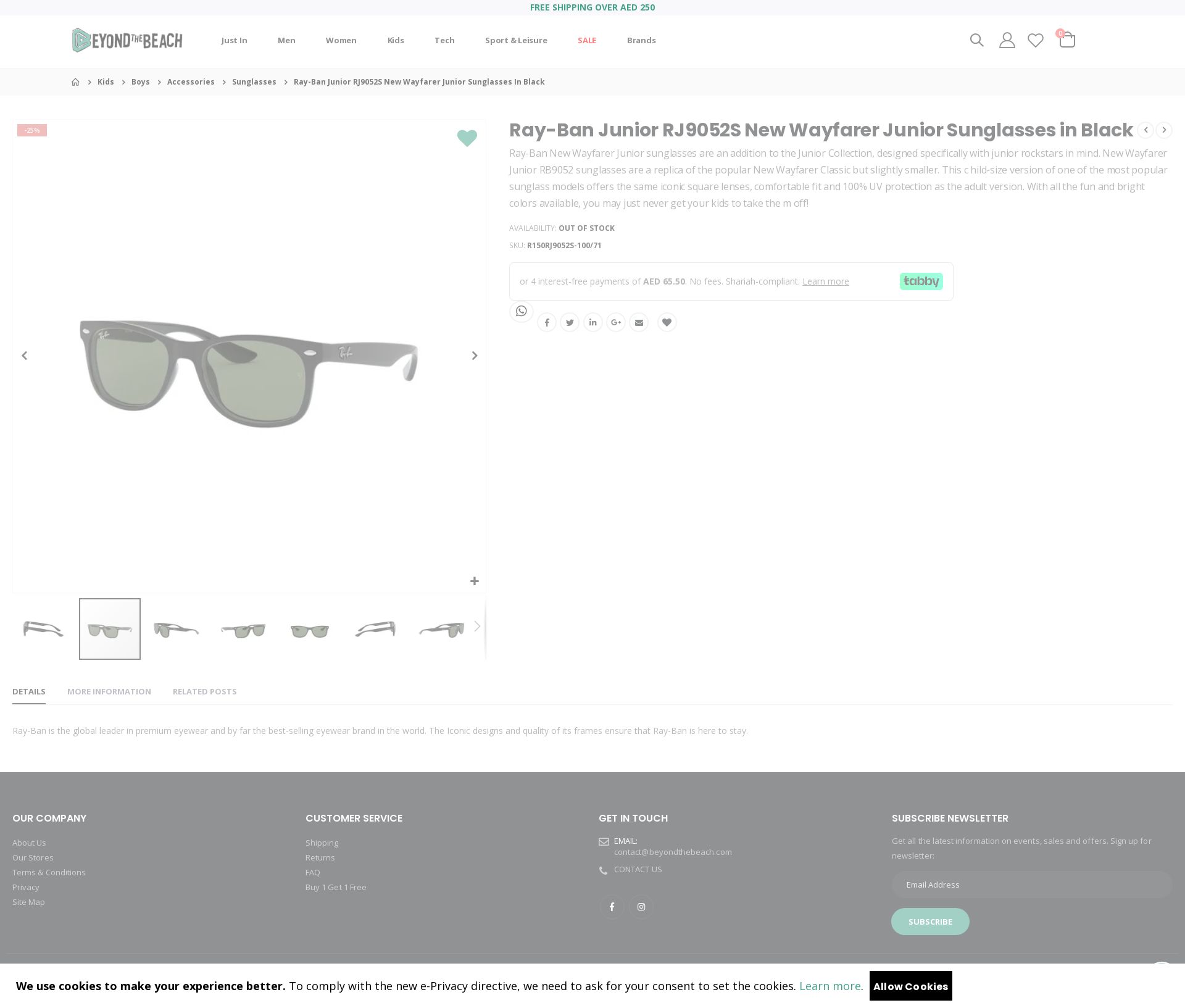Open About Us footer link
The image size is (1185, 1008).
click(29, 843)
